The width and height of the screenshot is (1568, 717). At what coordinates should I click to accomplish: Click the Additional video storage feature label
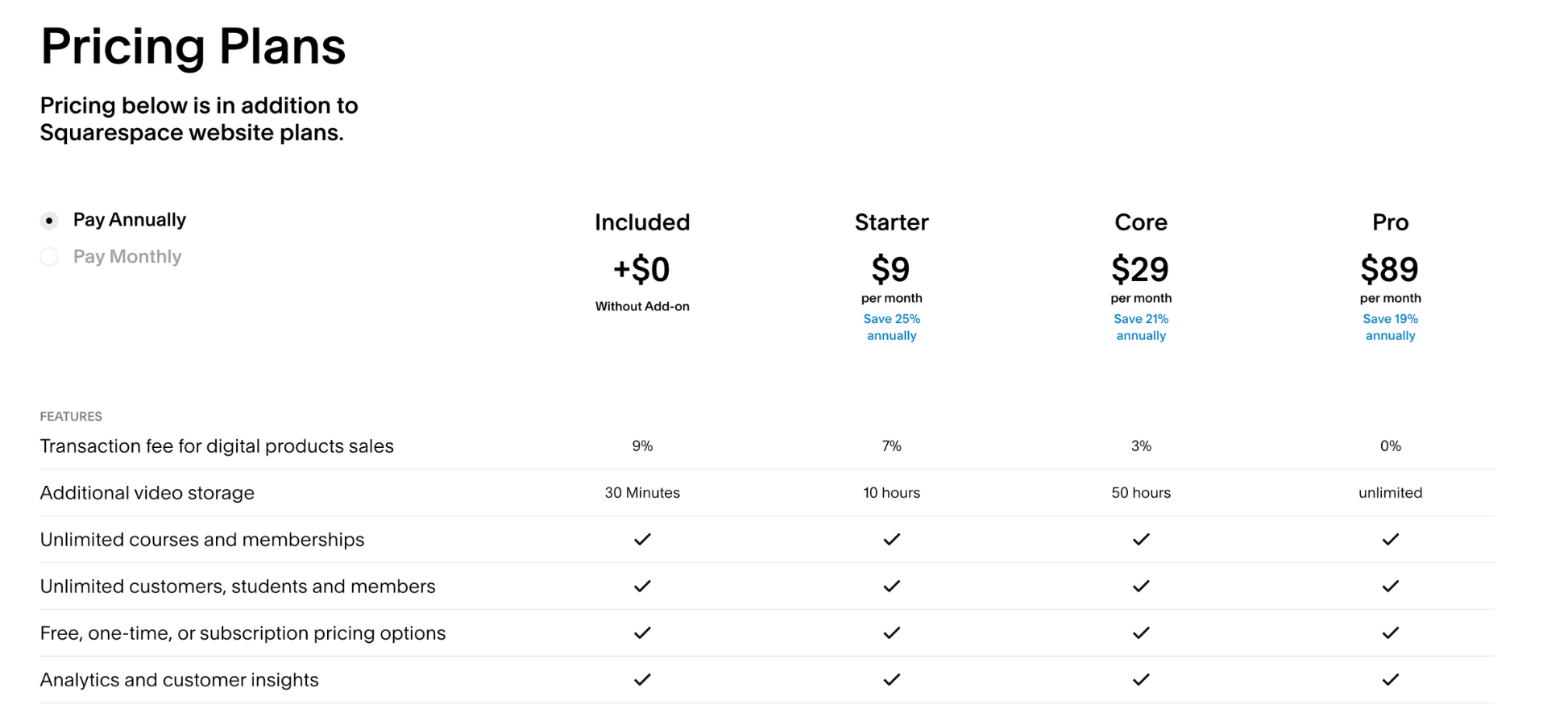147,492
